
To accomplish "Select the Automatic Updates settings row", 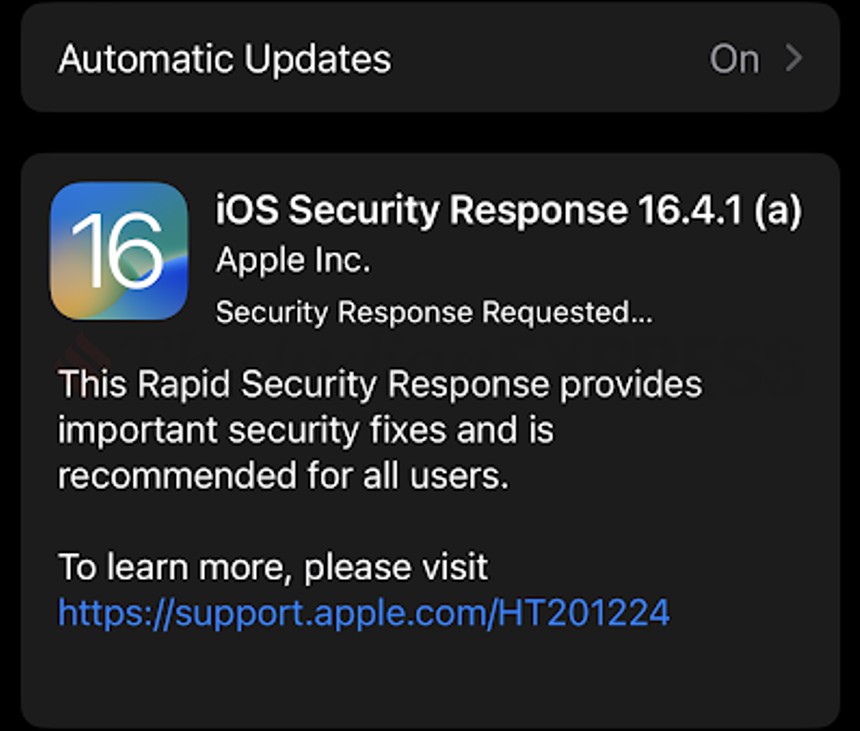I will click(x=430, y=58).
